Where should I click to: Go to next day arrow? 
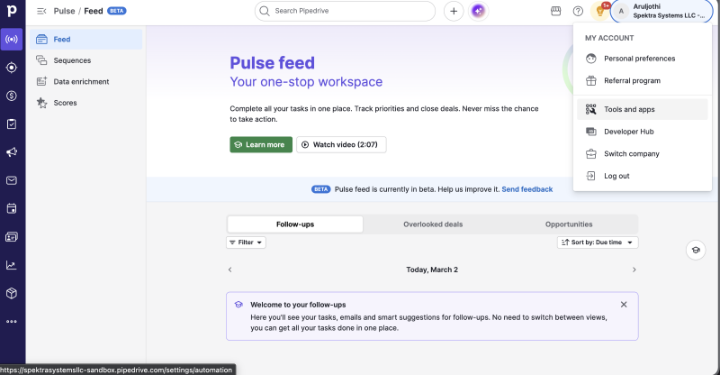[x=634, y=270]
